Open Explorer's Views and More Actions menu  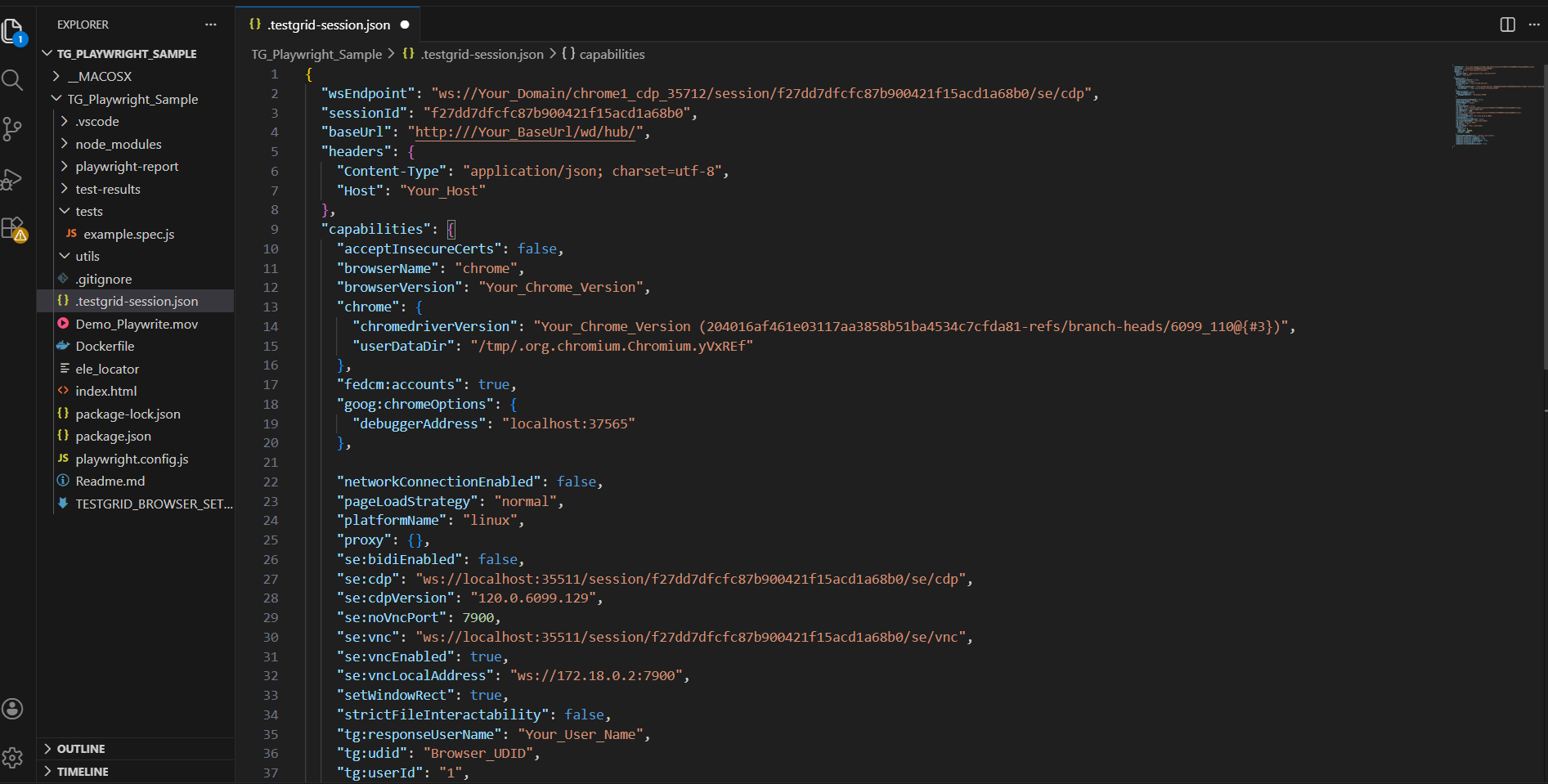211,25
